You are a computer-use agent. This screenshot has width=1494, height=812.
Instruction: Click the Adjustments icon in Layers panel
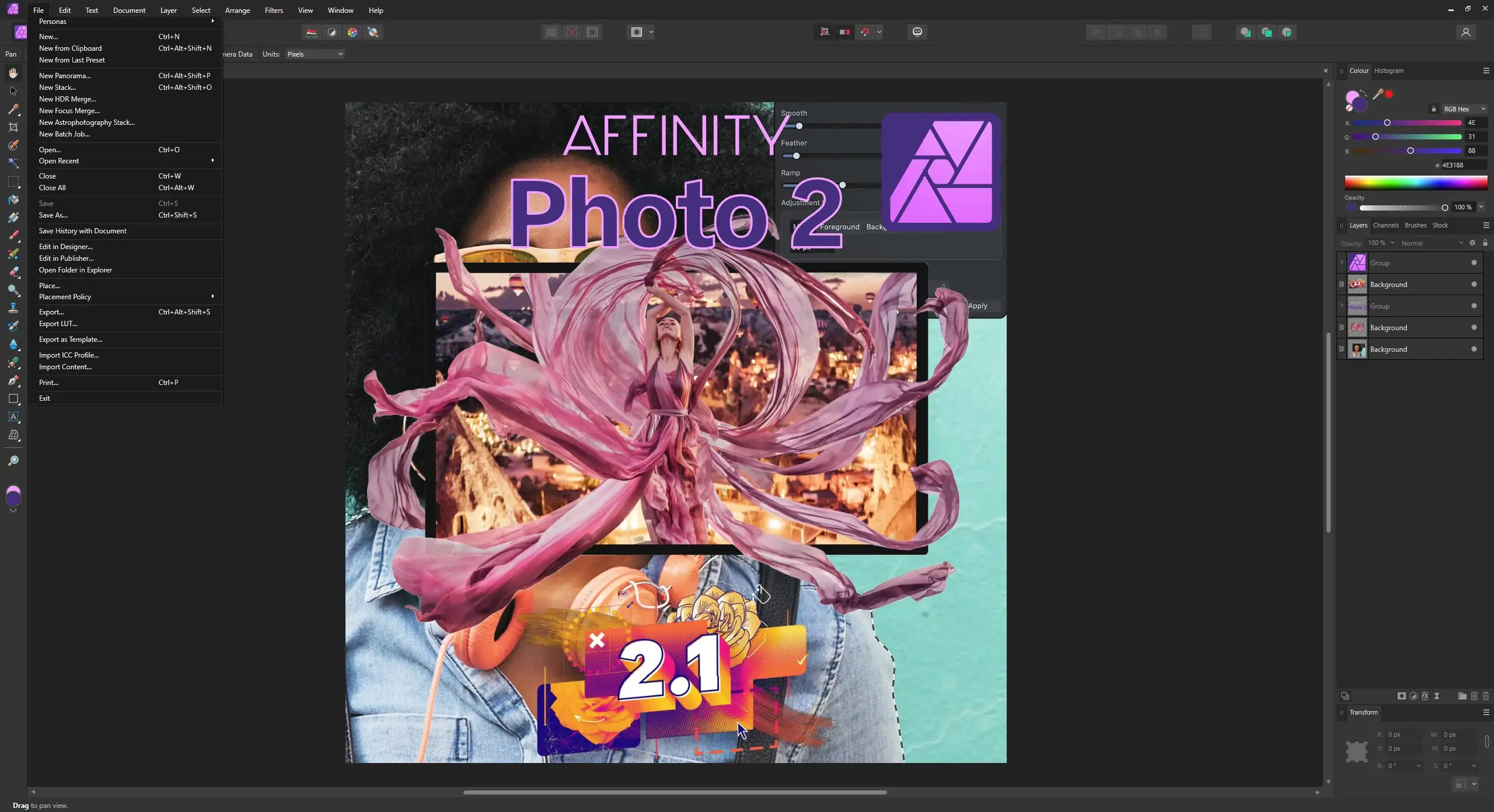pos(1413,696)
